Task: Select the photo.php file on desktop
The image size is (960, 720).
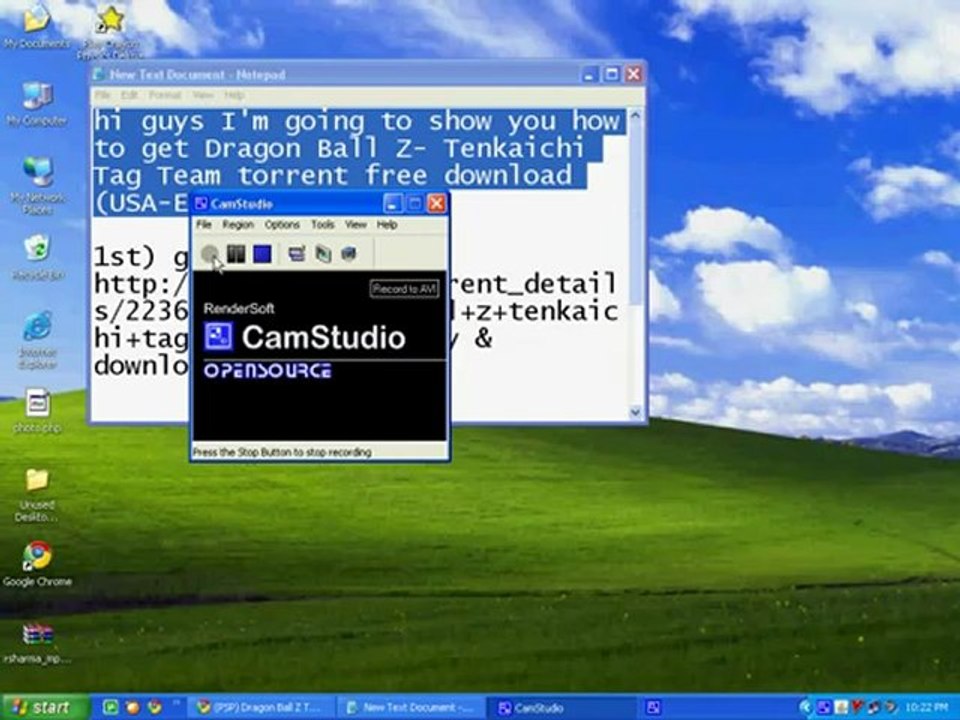Action: [37, 411]
